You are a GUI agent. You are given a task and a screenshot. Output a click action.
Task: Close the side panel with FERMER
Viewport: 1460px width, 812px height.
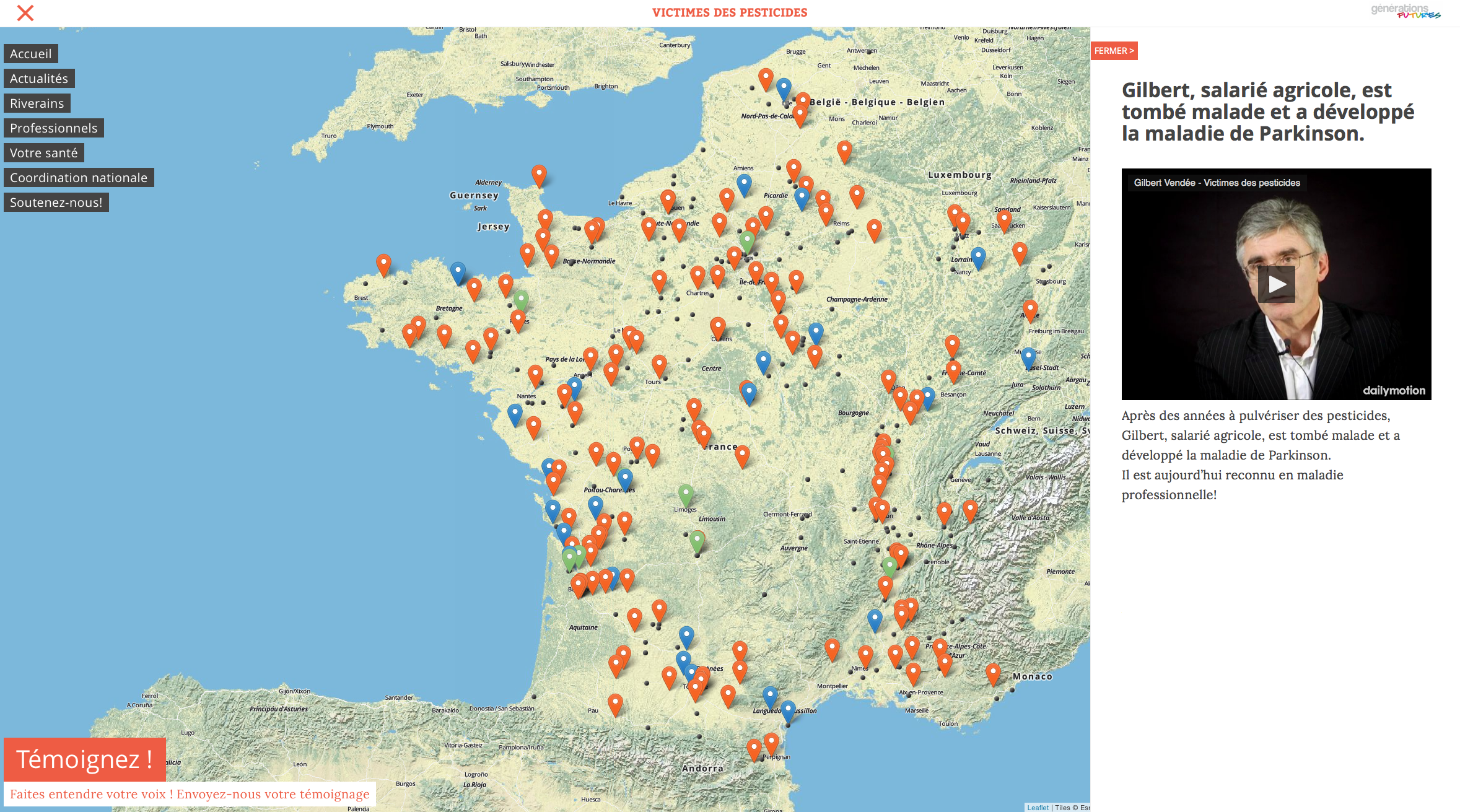[x=1114, y=51]
